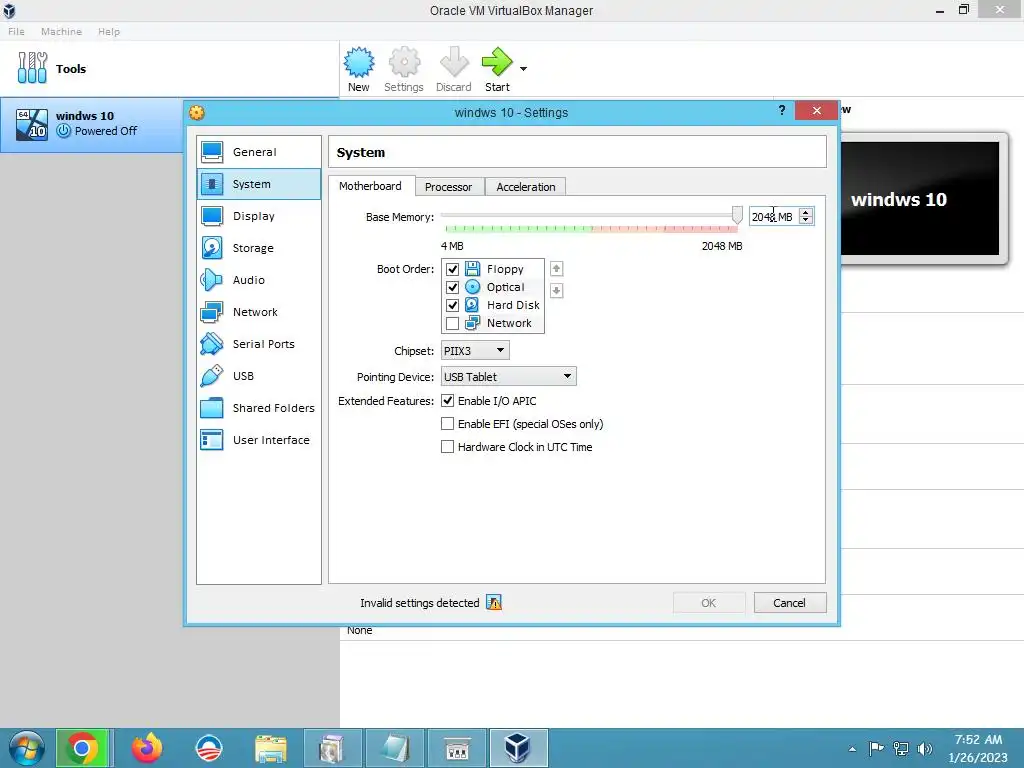Switch to the Processor tab
This screenshot has height=768, width=1024.
pos(449,187)
